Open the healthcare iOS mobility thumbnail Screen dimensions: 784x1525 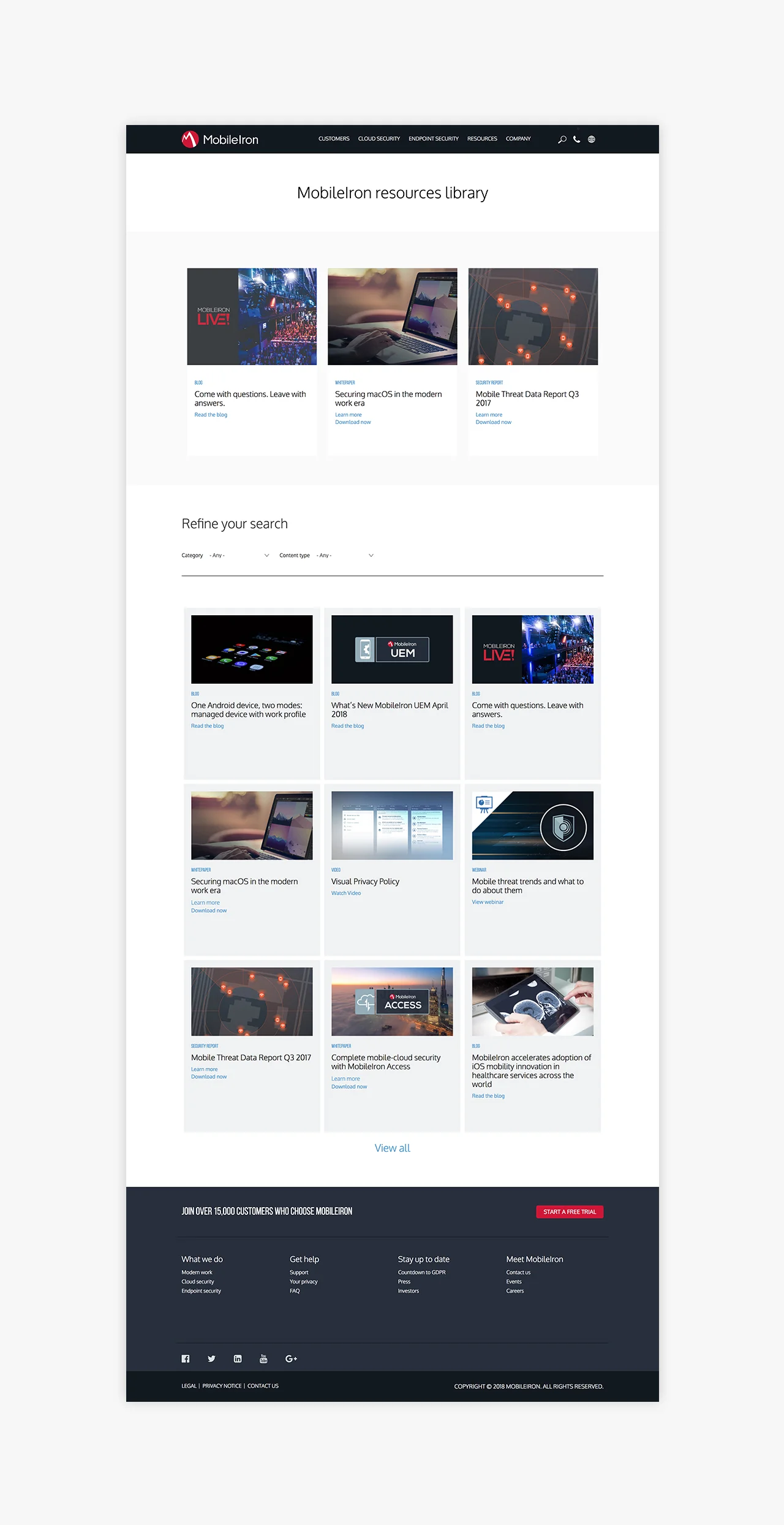click(x=533, y=1002)
